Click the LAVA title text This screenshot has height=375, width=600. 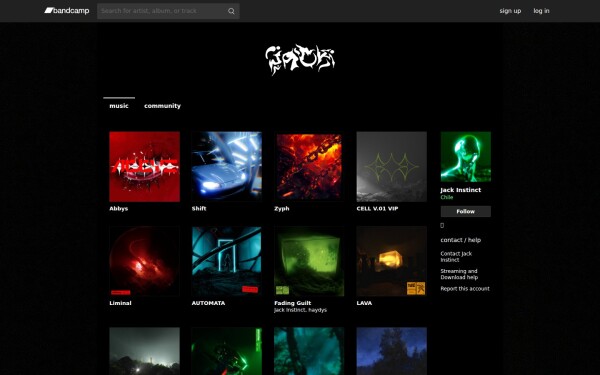coord(364,303)
